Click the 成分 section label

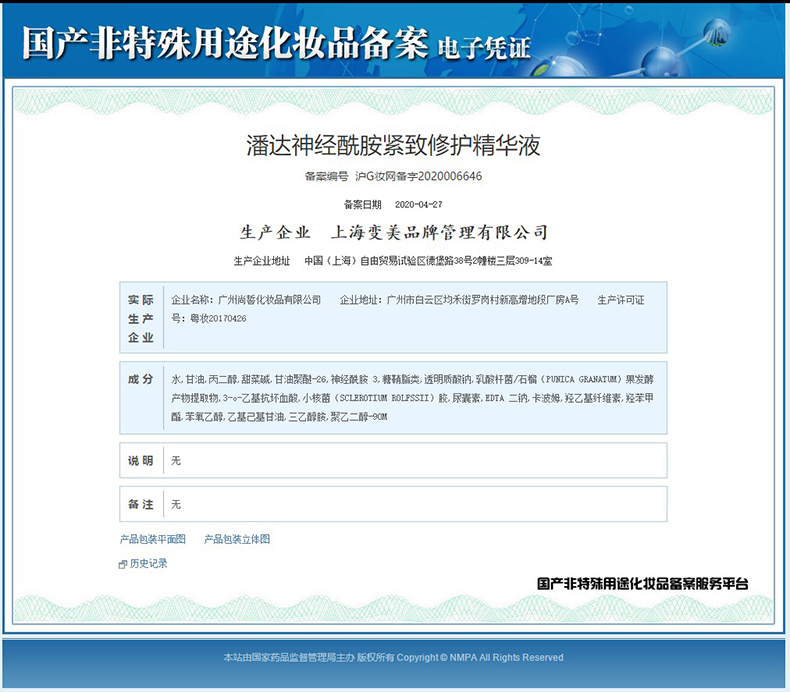(141, 379)
